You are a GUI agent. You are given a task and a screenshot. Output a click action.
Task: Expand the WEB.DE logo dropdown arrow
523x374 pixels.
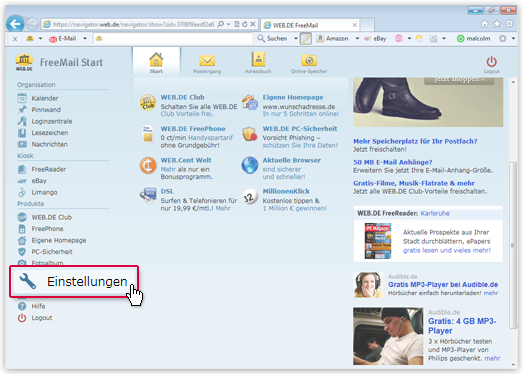(x=40, y=39)
